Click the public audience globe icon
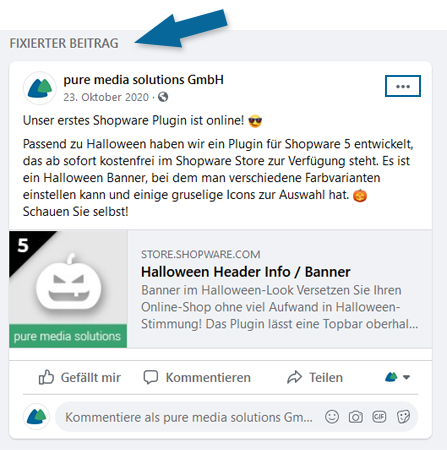The width and height of the screenshot is (447, 450). [163, 97]
